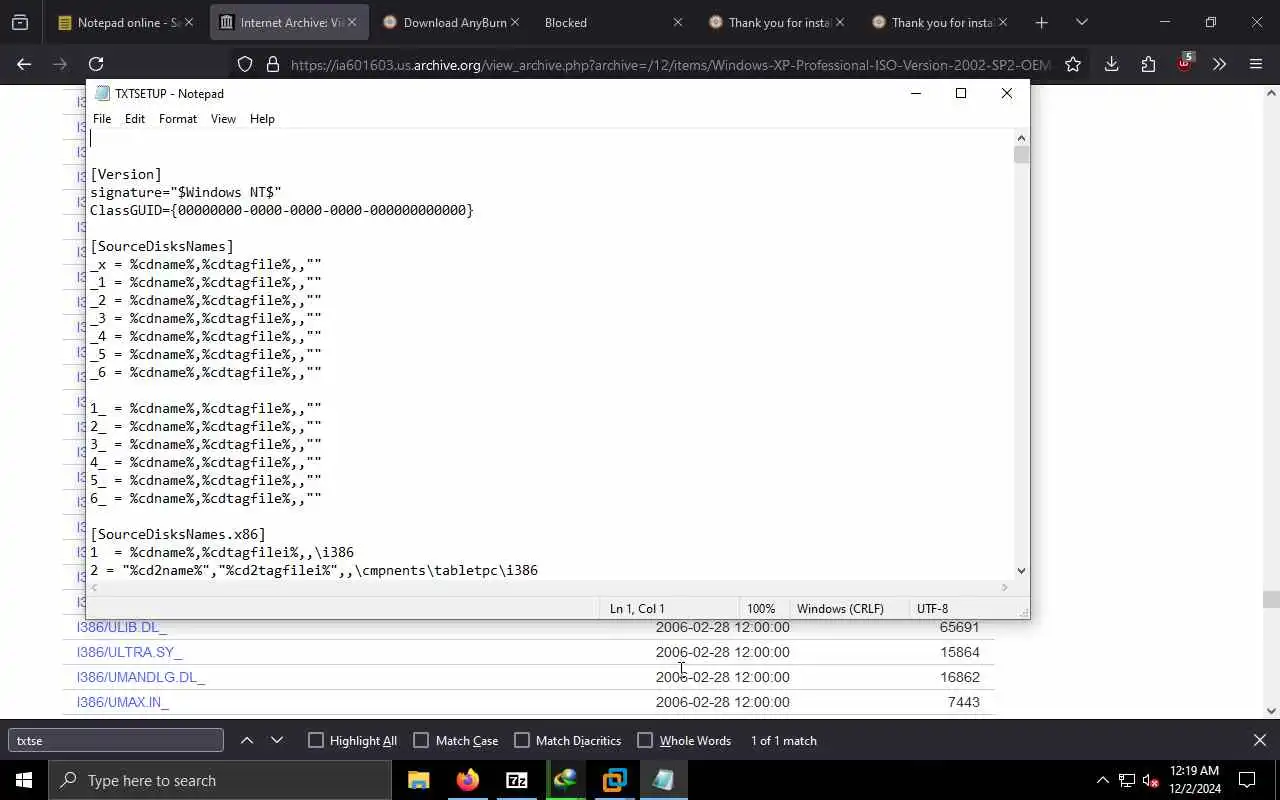Open File Explorer from taskbar
1280x800 pixels.
[x=419, y=780]
